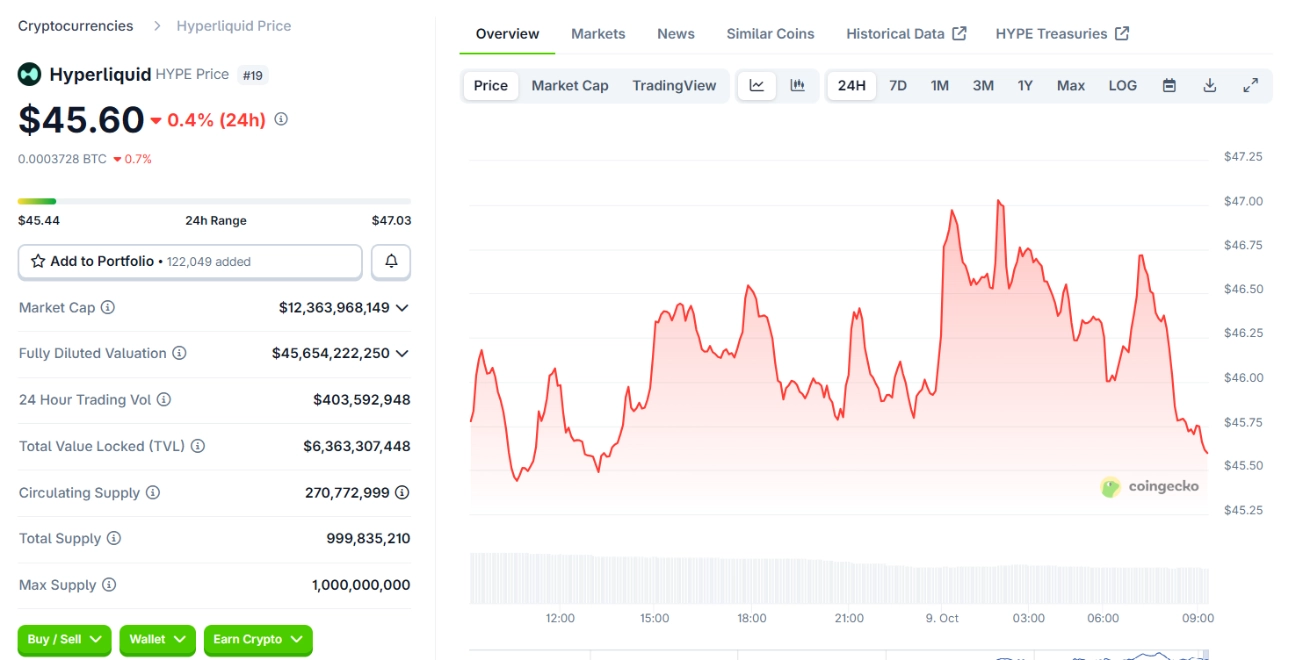
Task: Switch chart to Market Cap view
Action: pyautogui.click(x=569, y=86)
